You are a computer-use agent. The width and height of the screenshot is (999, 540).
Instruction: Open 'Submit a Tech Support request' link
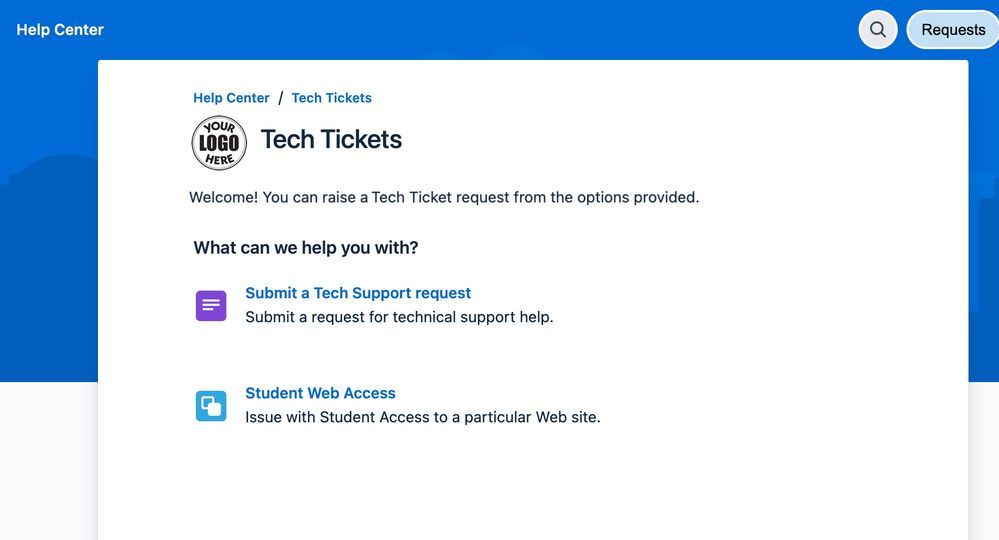coord(358,293)
